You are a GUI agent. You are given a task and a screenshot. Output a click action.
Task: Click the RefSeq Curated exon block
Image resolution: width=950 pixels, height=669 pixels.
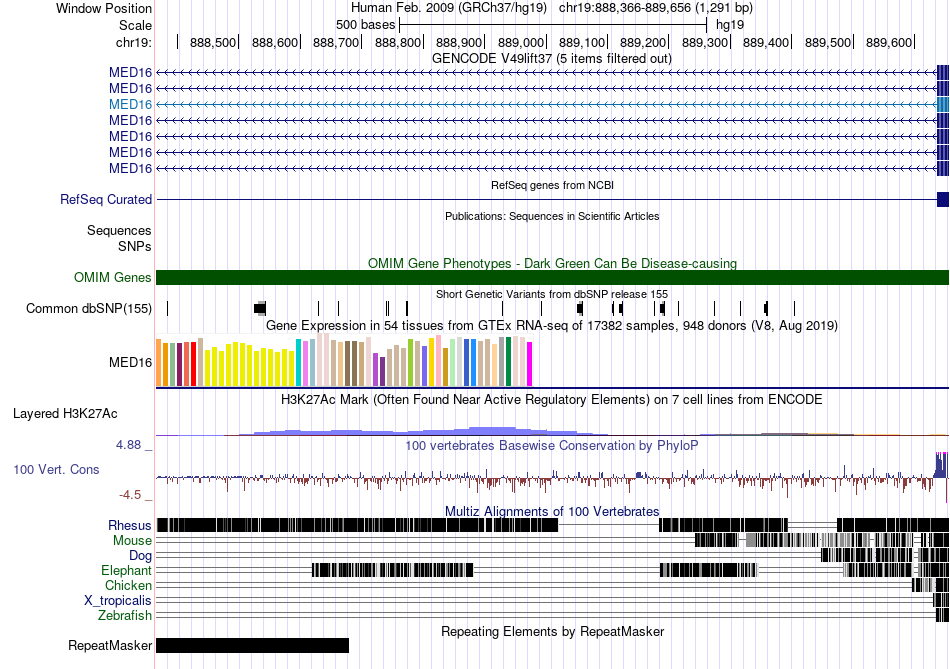[943, 199]
